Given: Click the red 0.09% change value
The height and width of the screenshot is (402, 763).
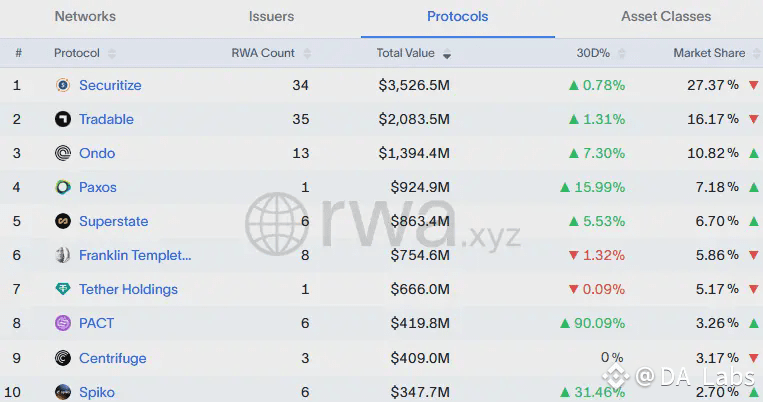Looking at the screenshot, I should coord(604,289).
